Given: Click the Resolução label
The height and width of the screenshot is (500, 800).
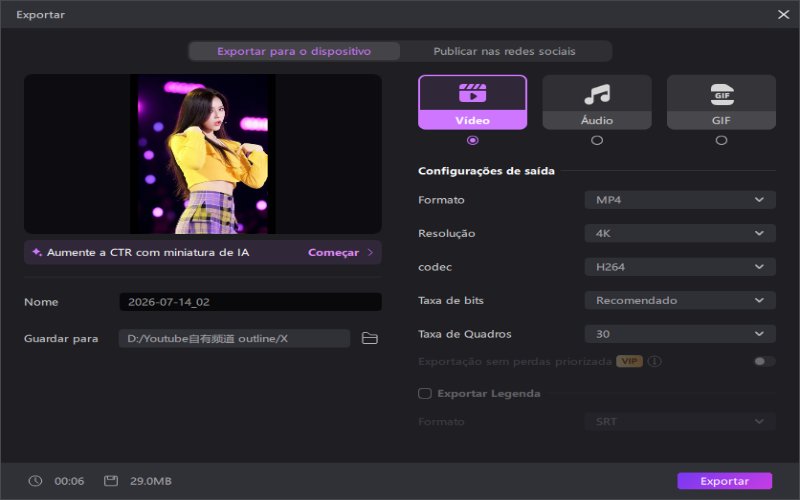Looking at the screenshot, I should point(446,233).
